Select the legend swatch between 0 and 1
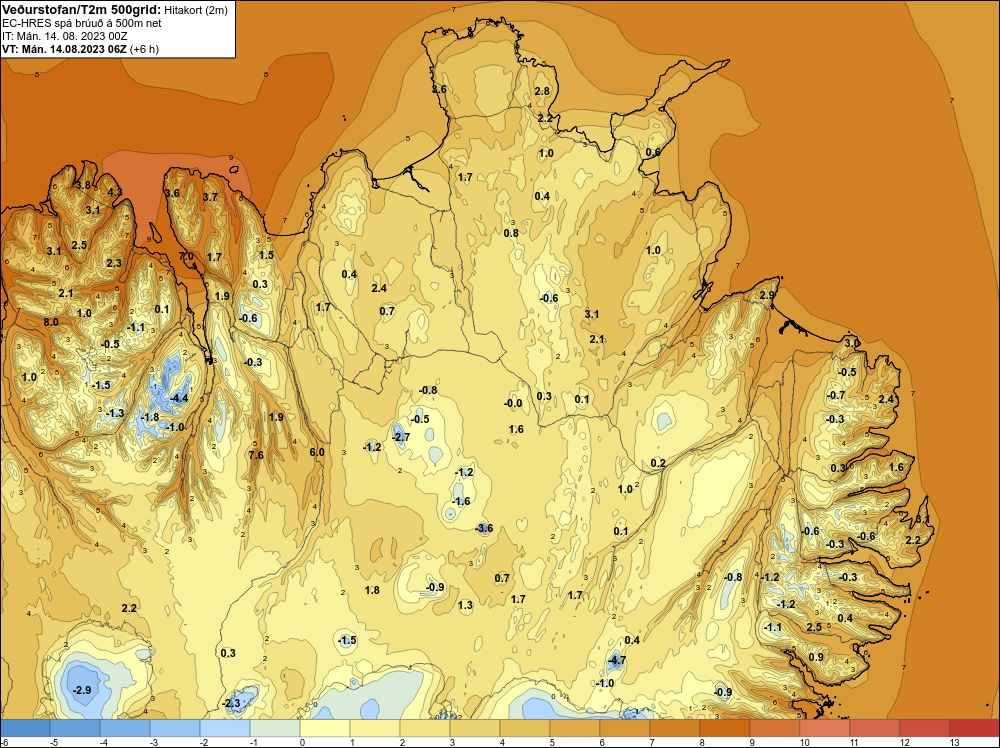 325,728
